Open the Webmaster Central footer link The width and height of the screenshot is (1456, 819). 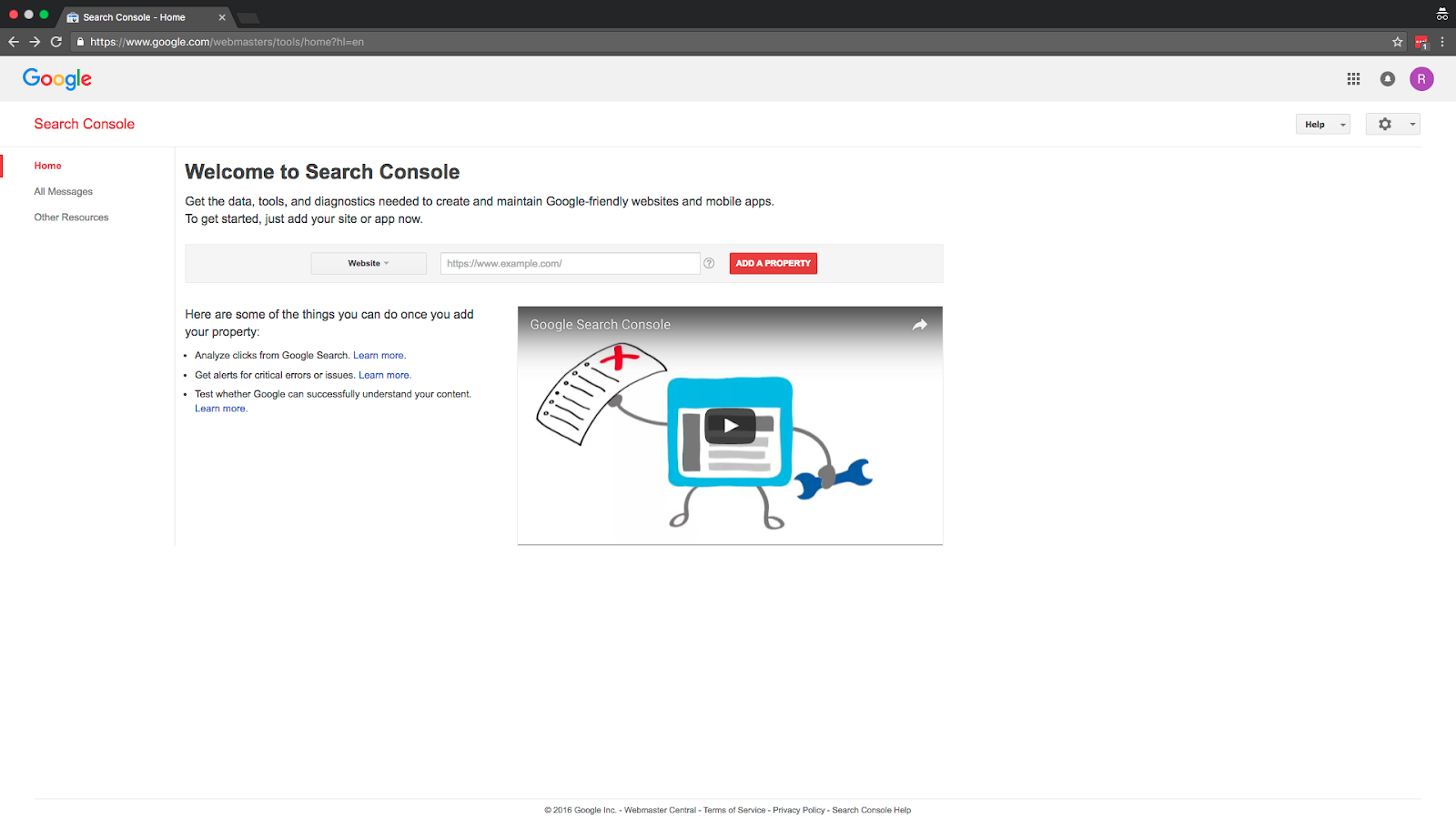[x=660, y=810]
